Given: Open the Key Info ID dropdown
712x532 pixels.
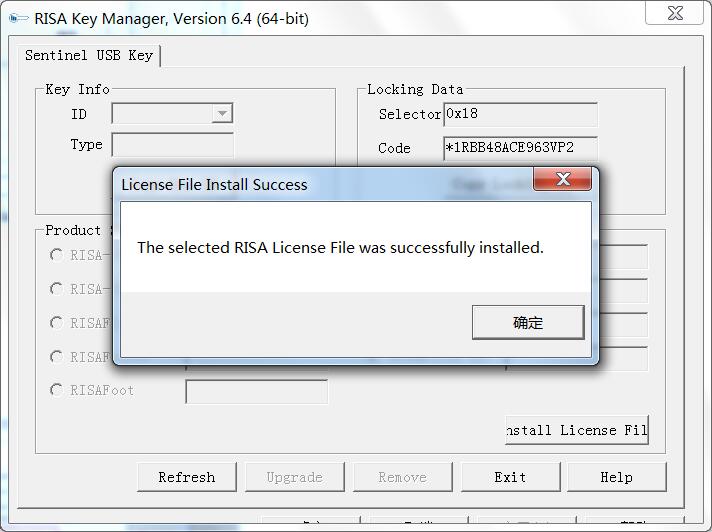Looking at the screenshot, I should tap(222, 113).
